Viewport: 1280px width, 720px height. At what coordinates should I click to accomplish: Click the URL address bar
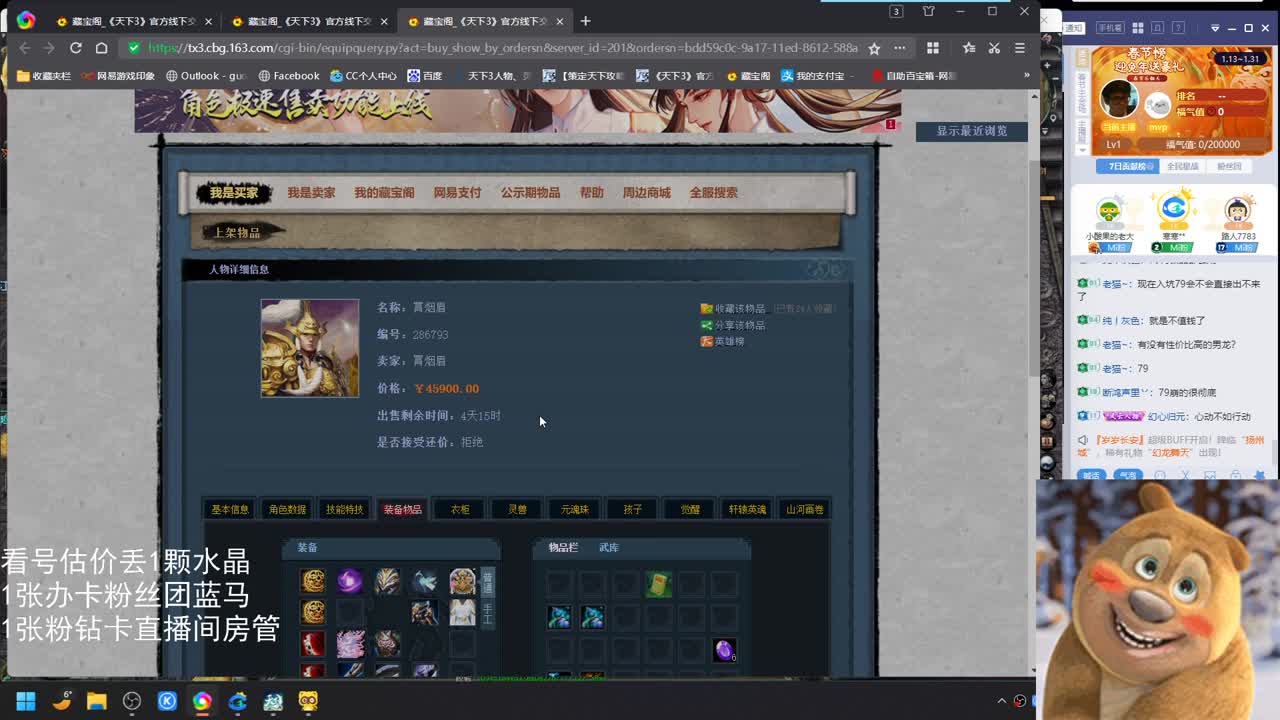(502, 48)
